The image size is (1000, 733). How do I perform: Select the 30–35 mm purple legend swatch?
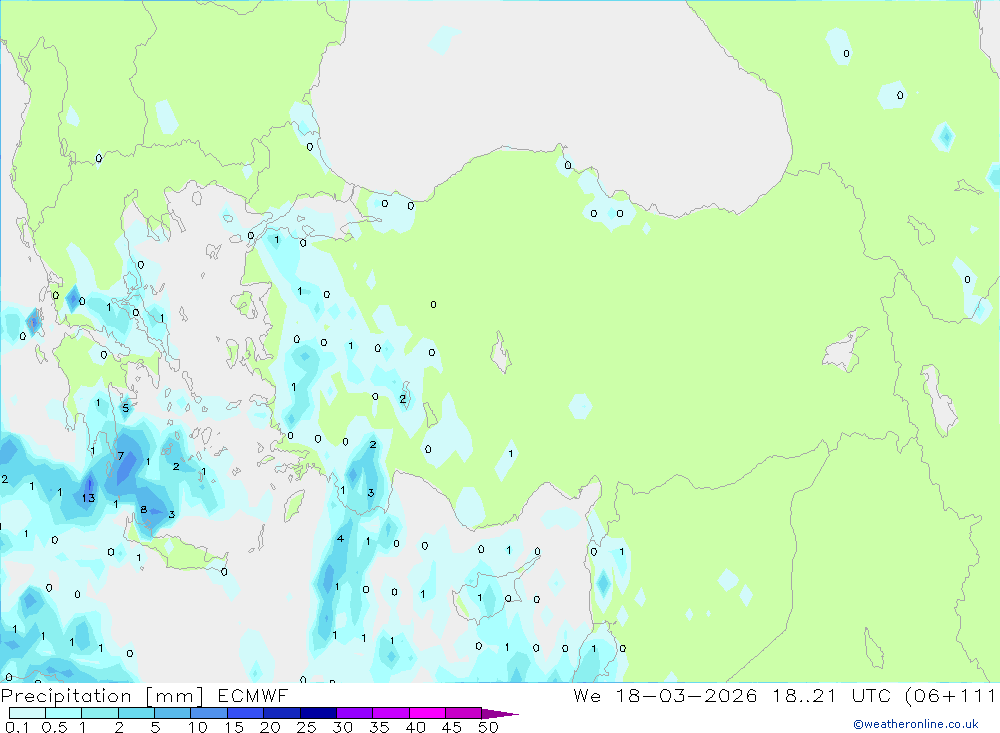[355, 713]
